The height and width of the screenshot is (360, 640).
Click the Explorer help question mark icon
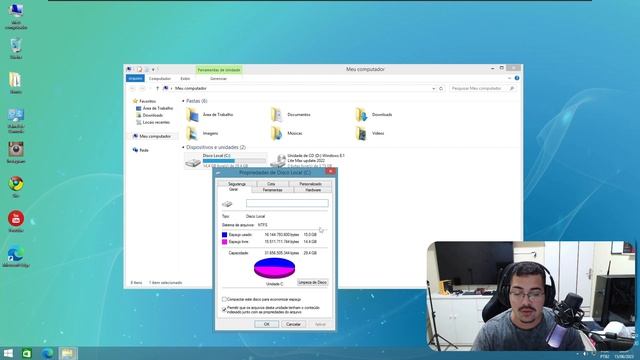[517, 78]
